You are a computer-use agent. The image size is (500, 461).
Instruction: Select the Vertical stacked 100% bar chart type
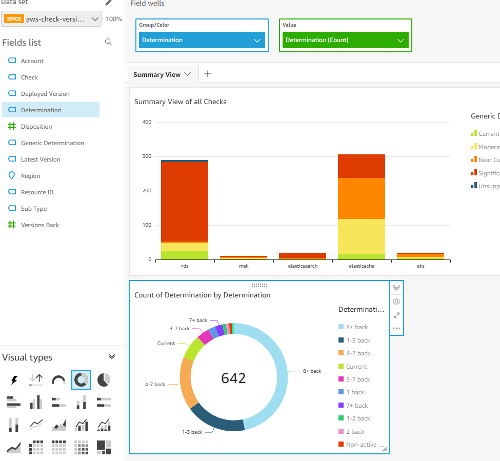click(14, 425)
